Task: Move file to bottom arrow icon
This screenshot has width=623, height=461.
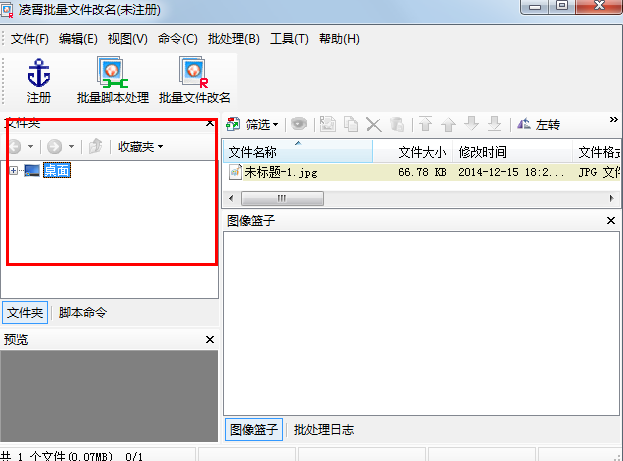Action: [x=494, y=124]
